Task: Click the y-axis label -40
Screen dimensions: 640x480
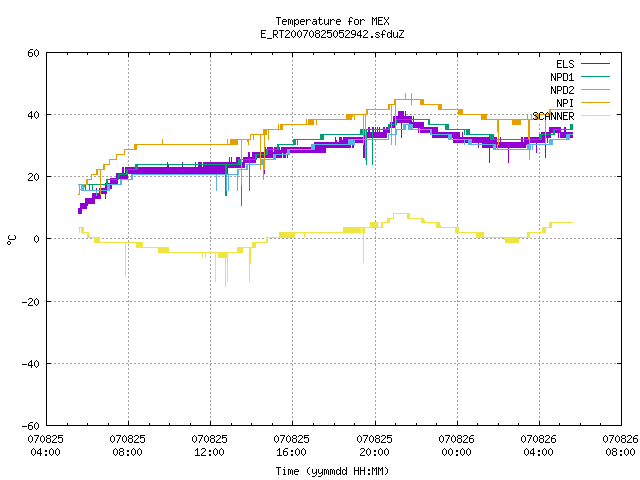Action: click(31, 364)
